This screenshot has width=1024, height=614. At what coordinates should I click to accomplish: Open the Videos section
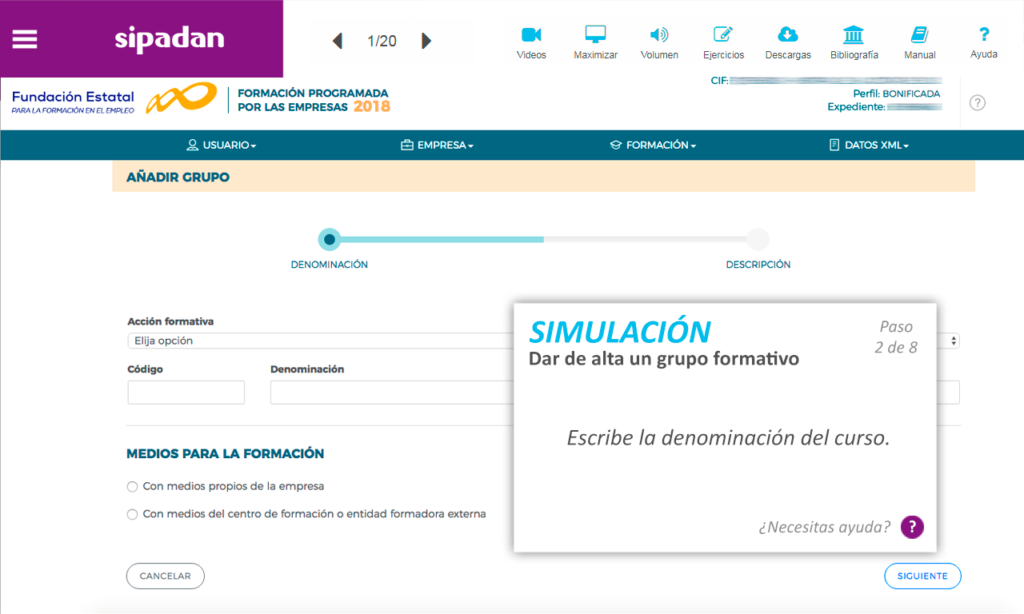point(531,43)
